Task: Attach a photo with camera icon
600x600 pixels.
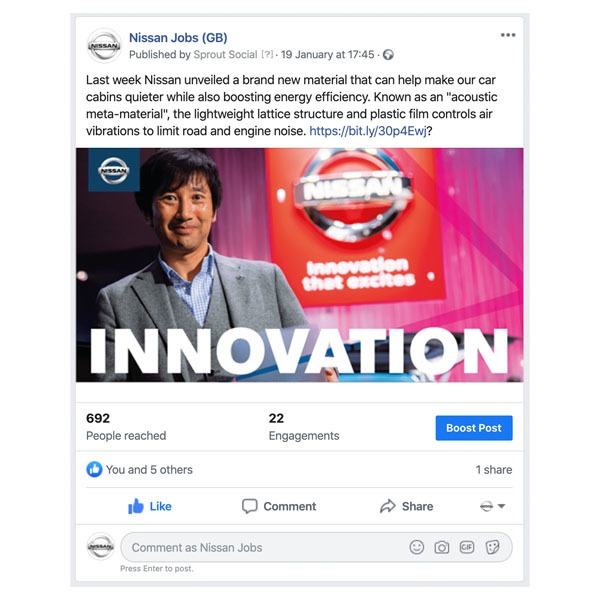Action: [442, 547]
